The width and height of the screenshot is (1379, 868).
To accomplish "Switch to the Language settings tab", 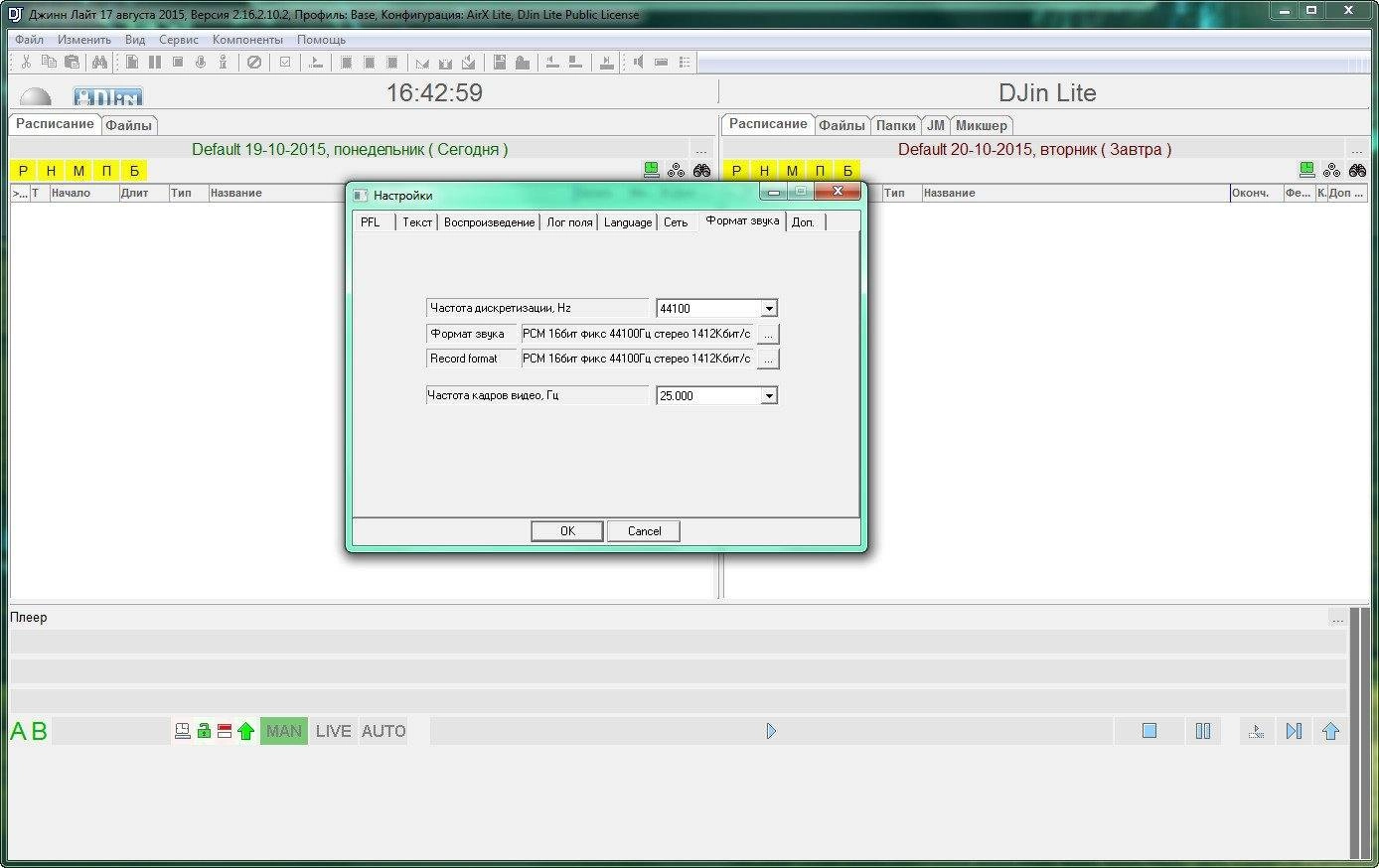I will point(628,222).
